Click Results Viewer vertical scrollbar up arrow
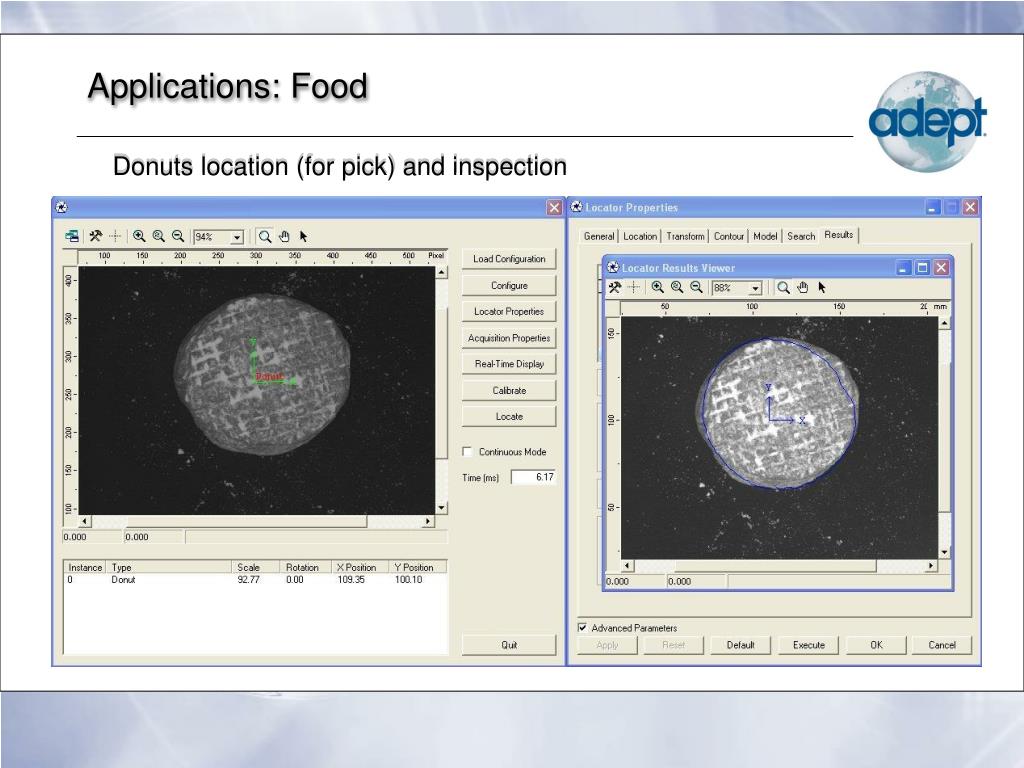 [944, 323]
